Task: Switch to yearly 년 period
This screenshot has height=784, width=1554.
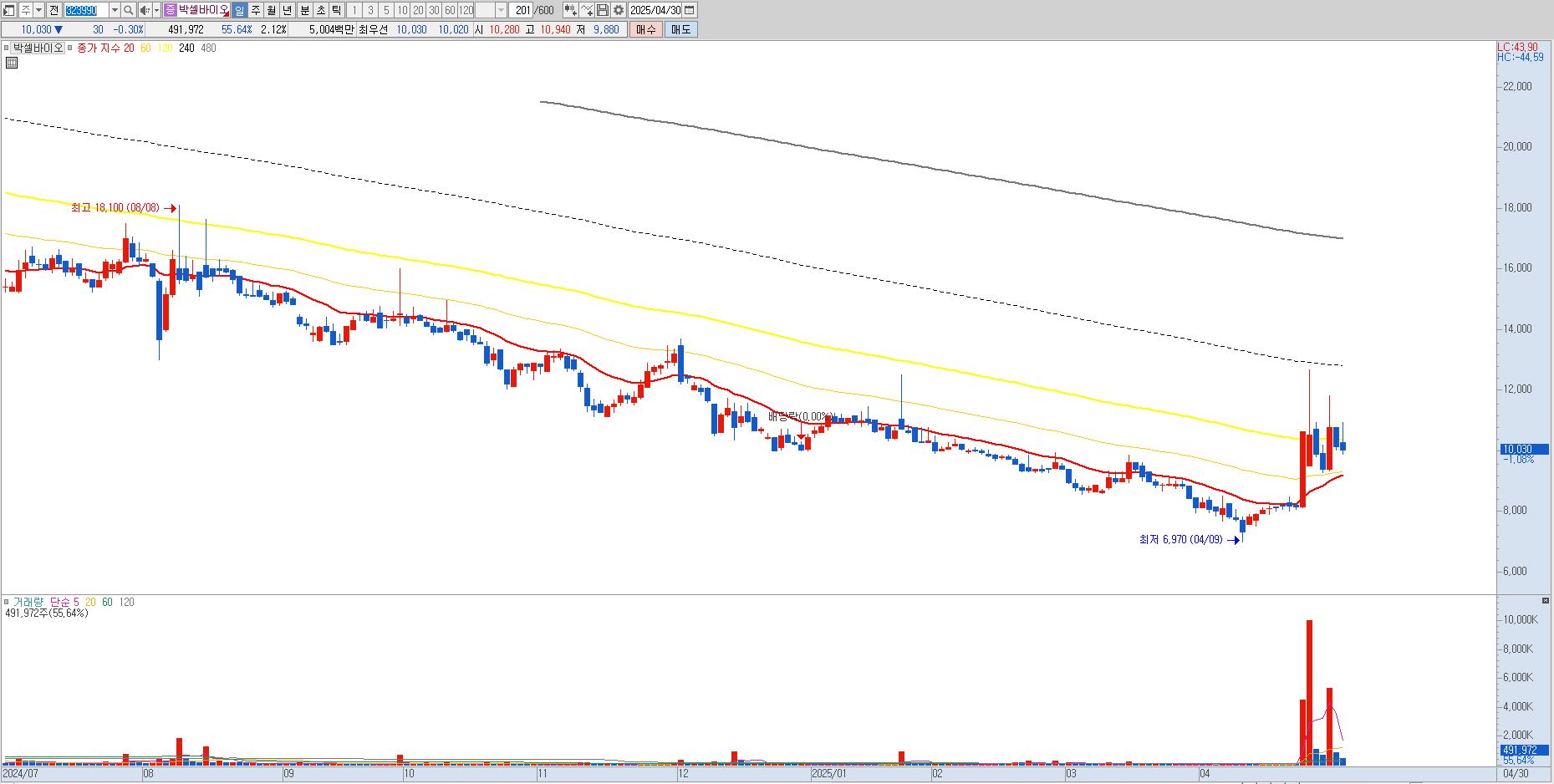Action: [x=288, y=10]
